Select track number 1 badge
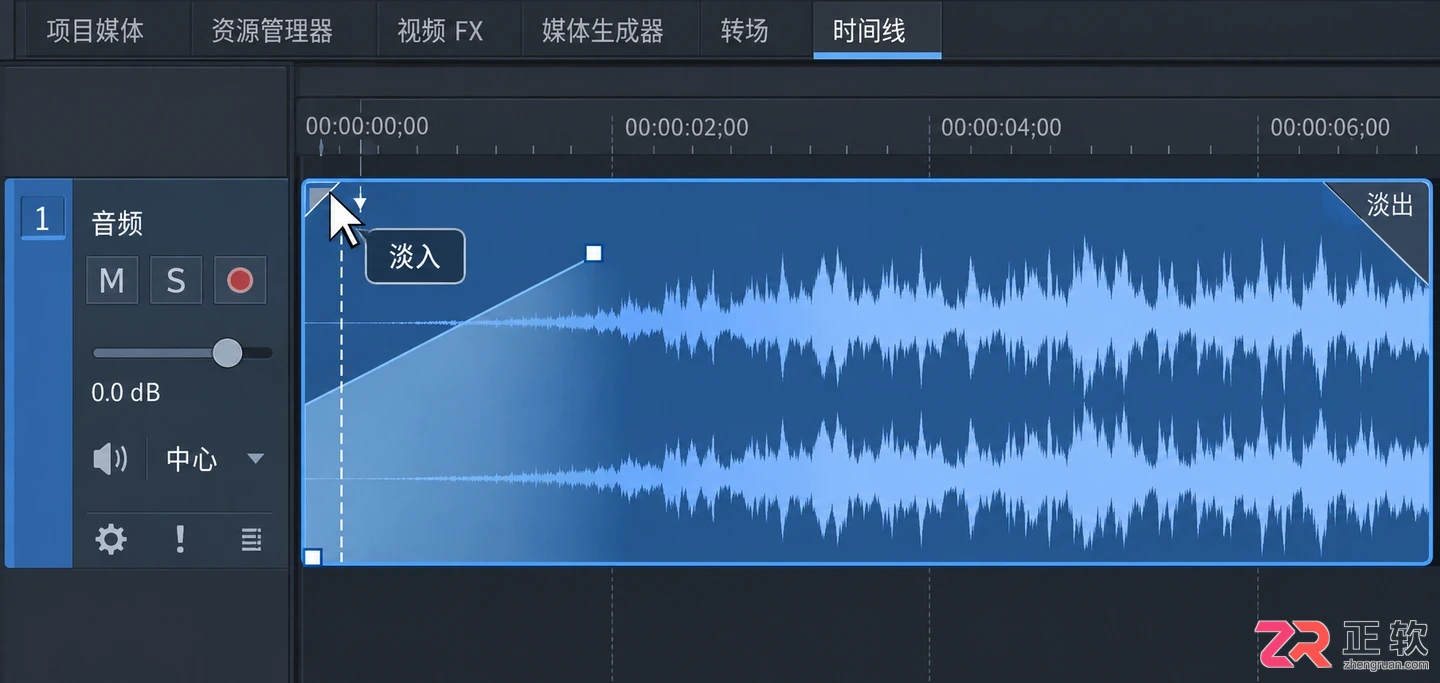The height and width of the screenshot is (683, 1440). click(x=42, y=219)
